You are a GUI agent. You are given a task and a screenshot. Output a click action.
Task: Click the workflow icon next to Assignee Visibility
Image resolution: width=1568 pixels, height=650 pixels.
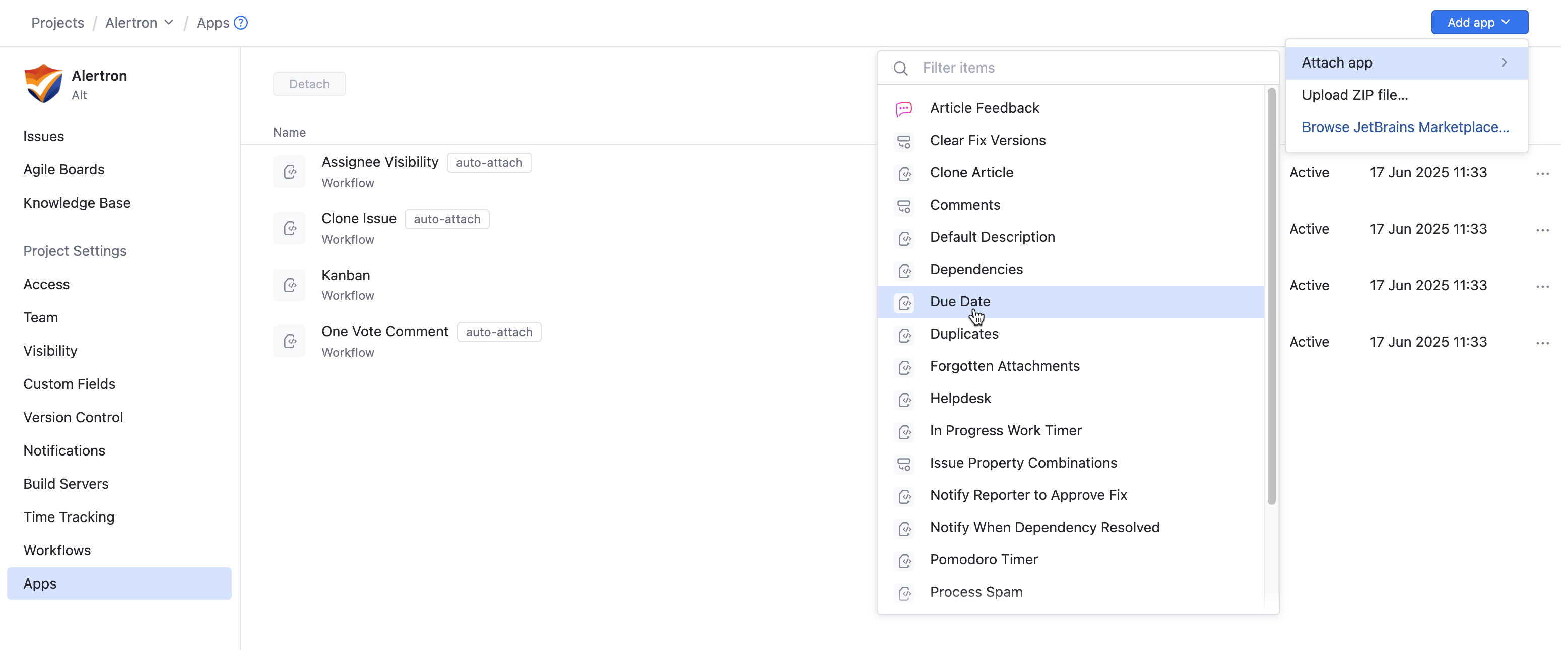click(x=290, y=172)
